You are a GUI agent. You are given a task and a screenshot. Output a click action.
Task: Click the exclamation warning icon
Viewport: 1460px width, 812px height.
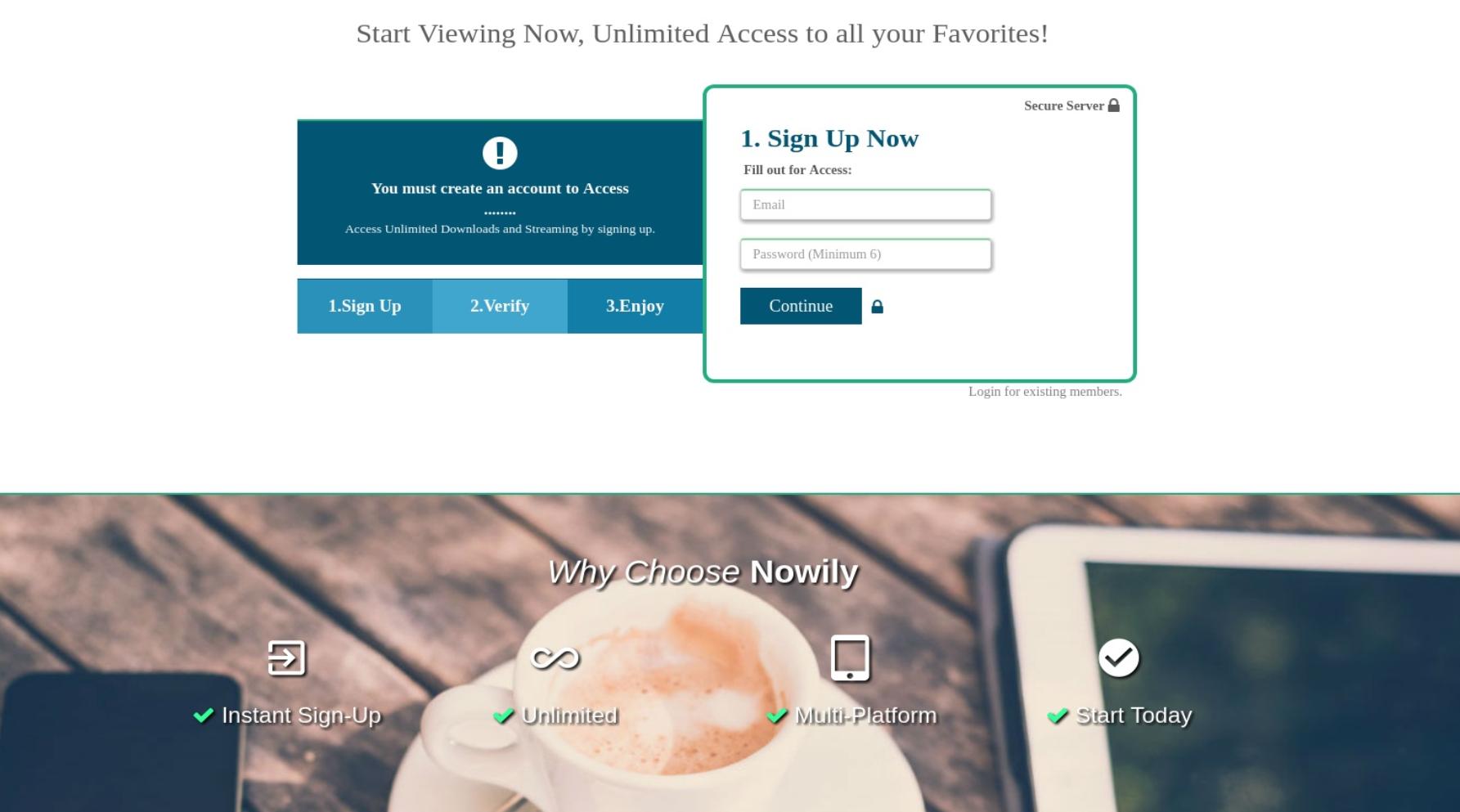pos(500,153)
